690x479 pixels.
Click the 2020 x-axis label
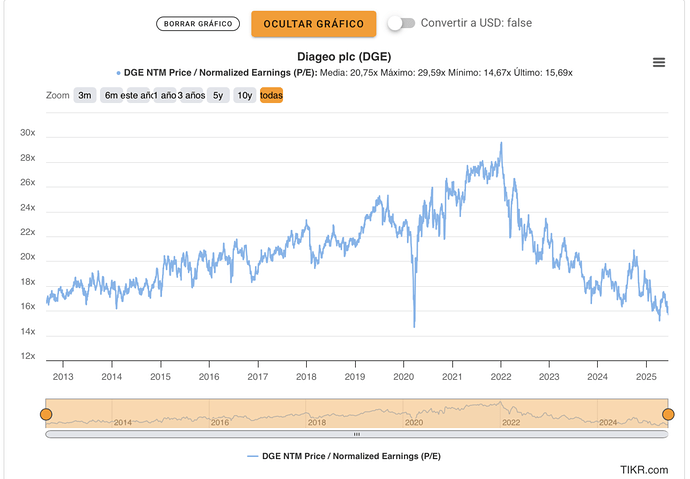[404, 377]
